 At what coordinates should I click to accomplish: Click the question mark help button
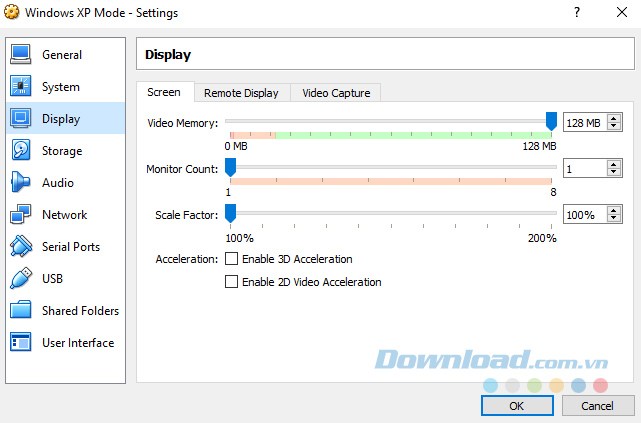[x=577, y=12]
